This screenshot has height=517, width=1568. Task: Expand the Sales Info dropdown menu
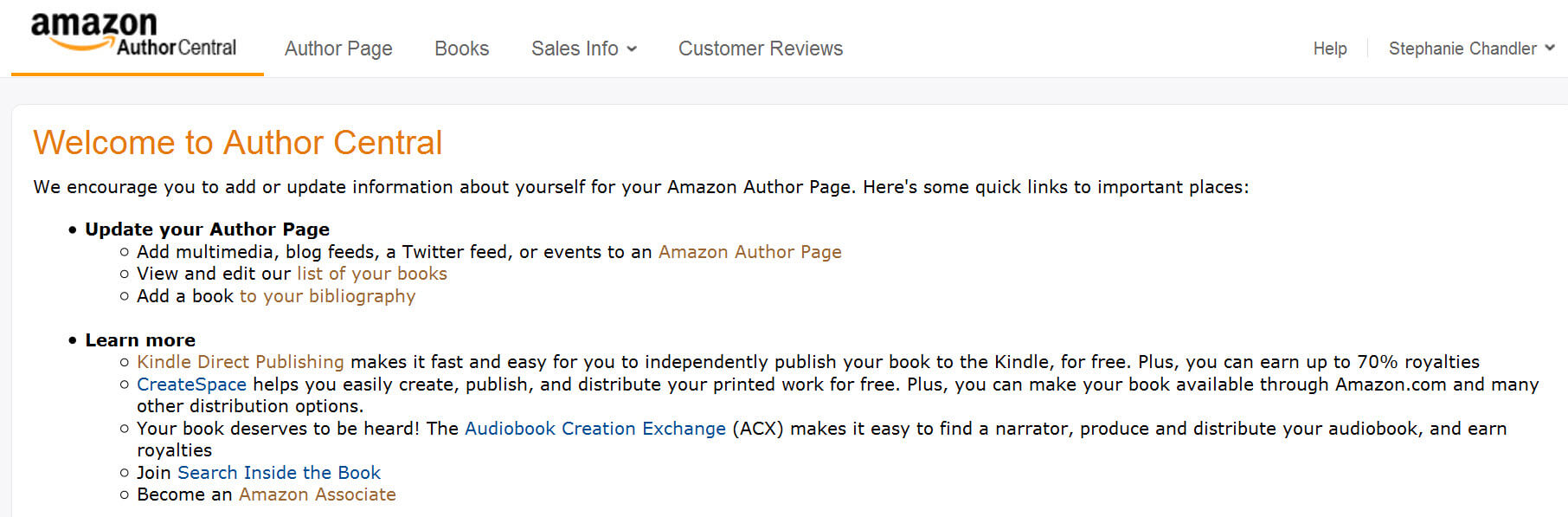pos(582,48)
